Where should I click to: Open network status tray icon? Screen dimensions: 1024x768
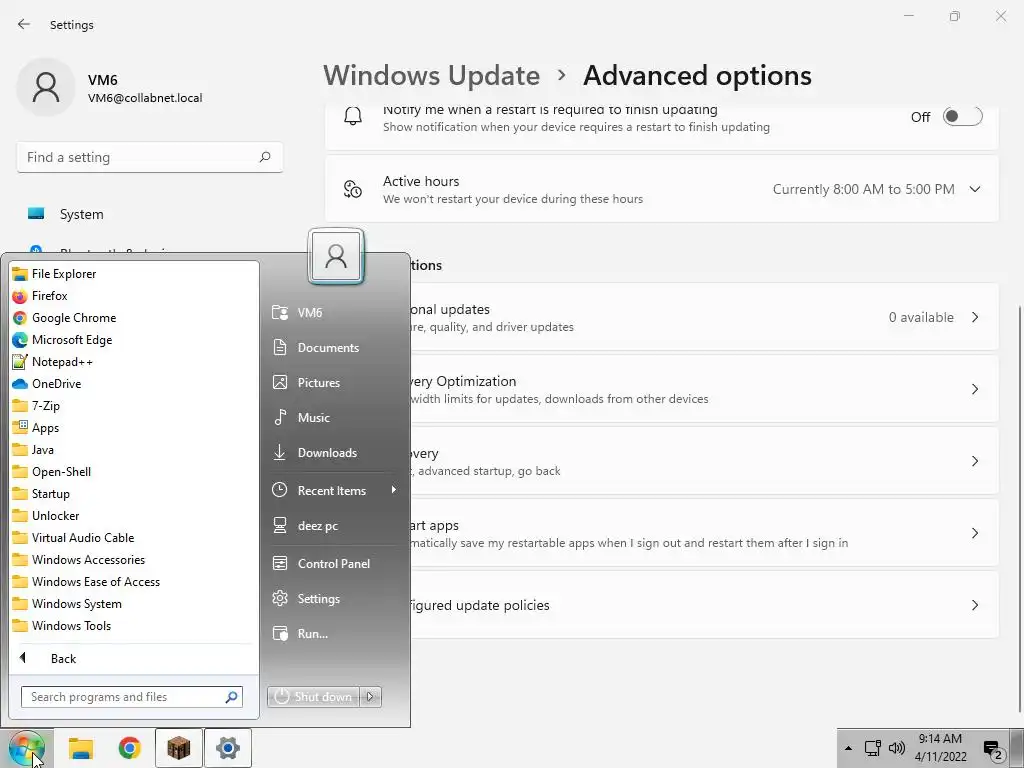coord(872,748)
